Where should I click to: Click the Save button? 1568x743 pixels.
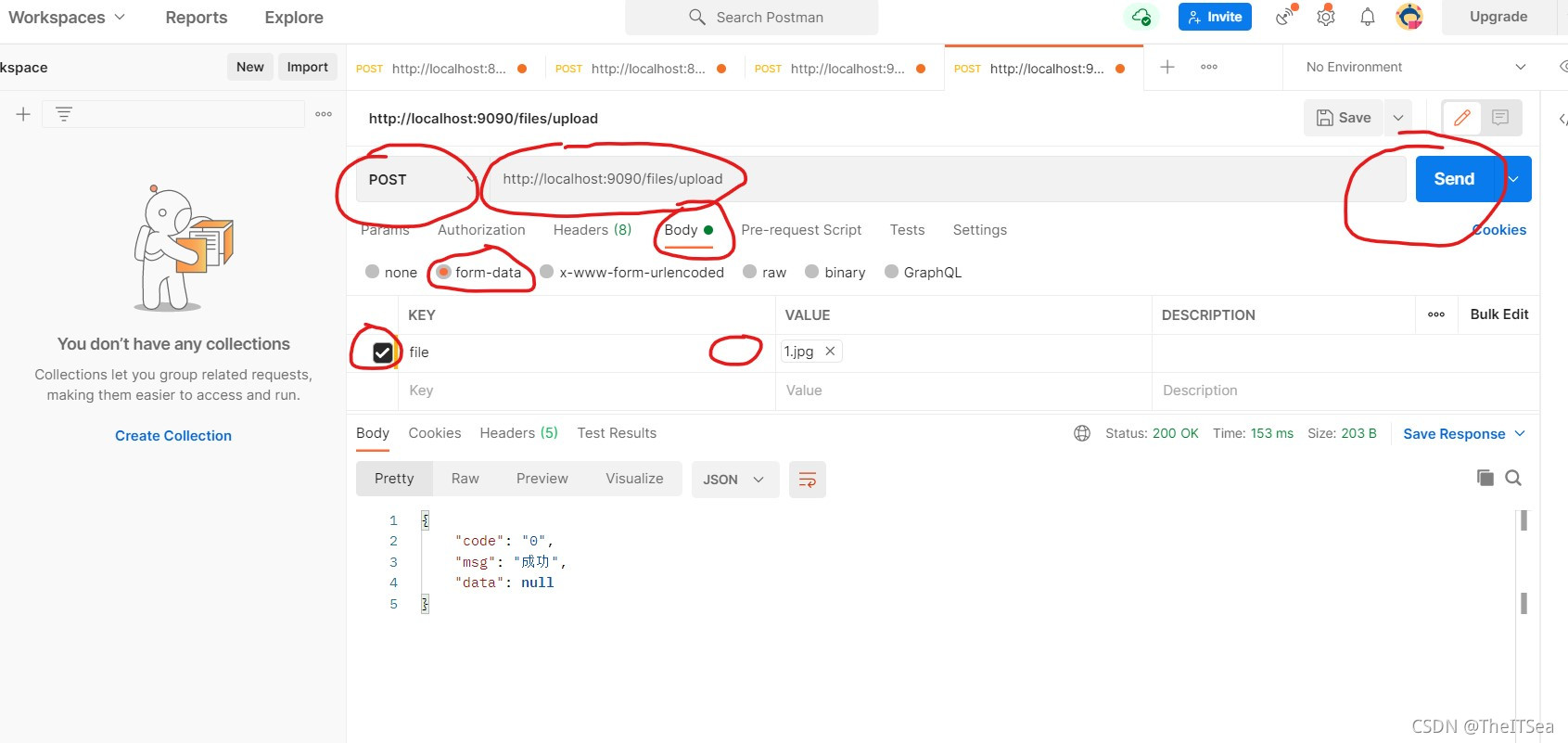click(x=1345, y=118)
